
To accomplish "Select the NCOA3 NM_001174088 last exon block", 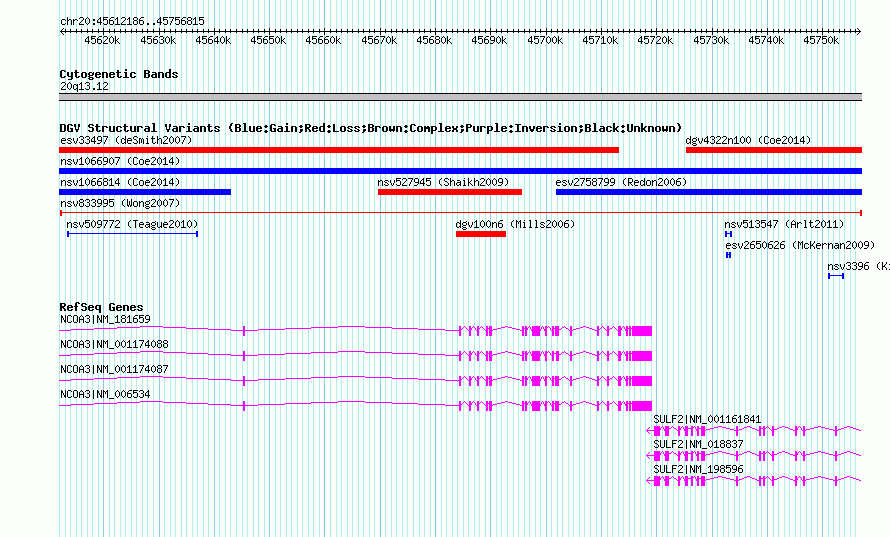I will tap(642, 356).
